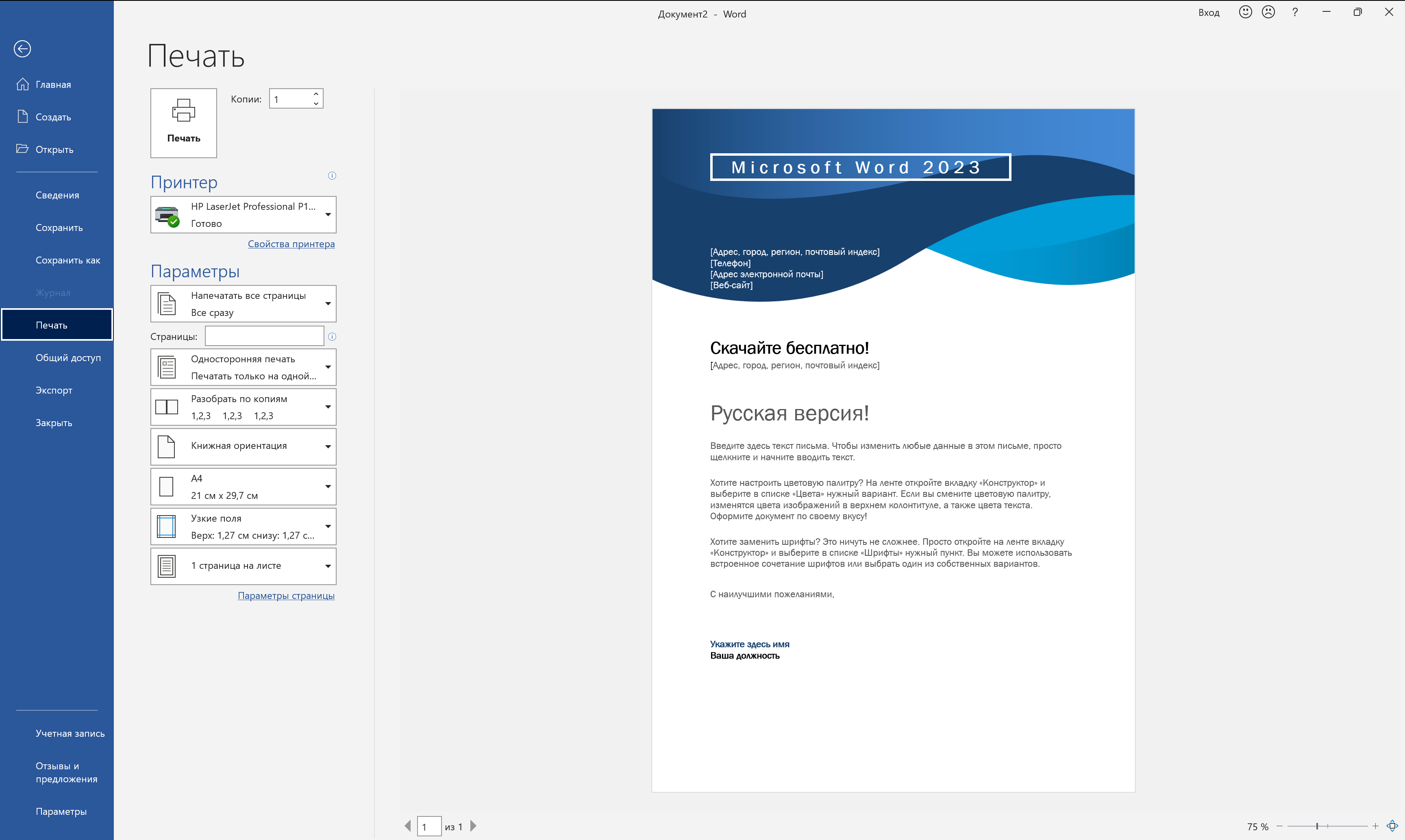Click the Параметры страницы link
The image size is (1405, 840).
pyautogui.click(x=286, y=596)
